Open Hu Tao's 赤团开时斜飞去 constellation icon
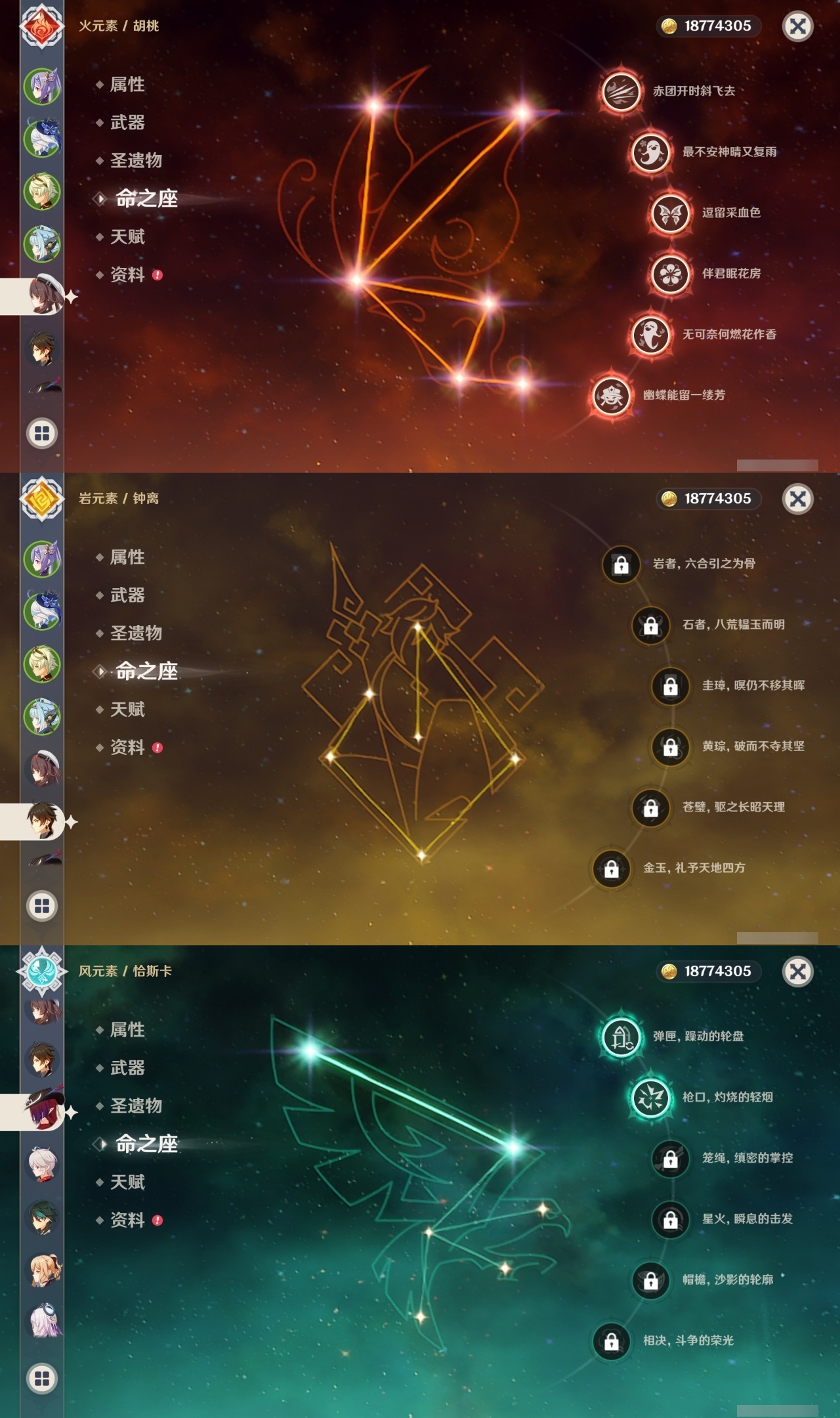 click(x=621, y=91)
